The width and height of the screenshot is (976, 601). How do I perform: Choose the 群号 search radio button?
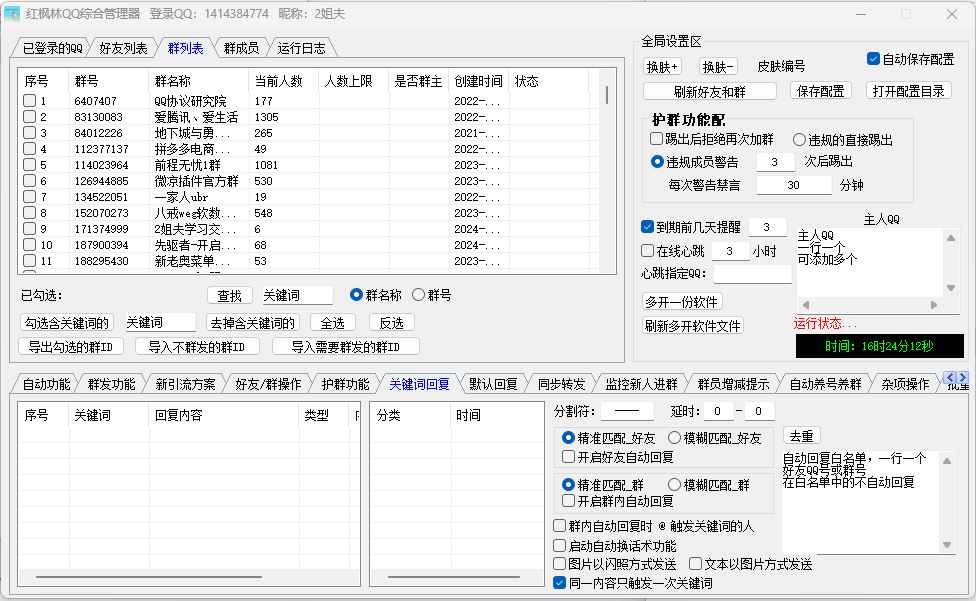pyautogui.click(x=418, y=295)
